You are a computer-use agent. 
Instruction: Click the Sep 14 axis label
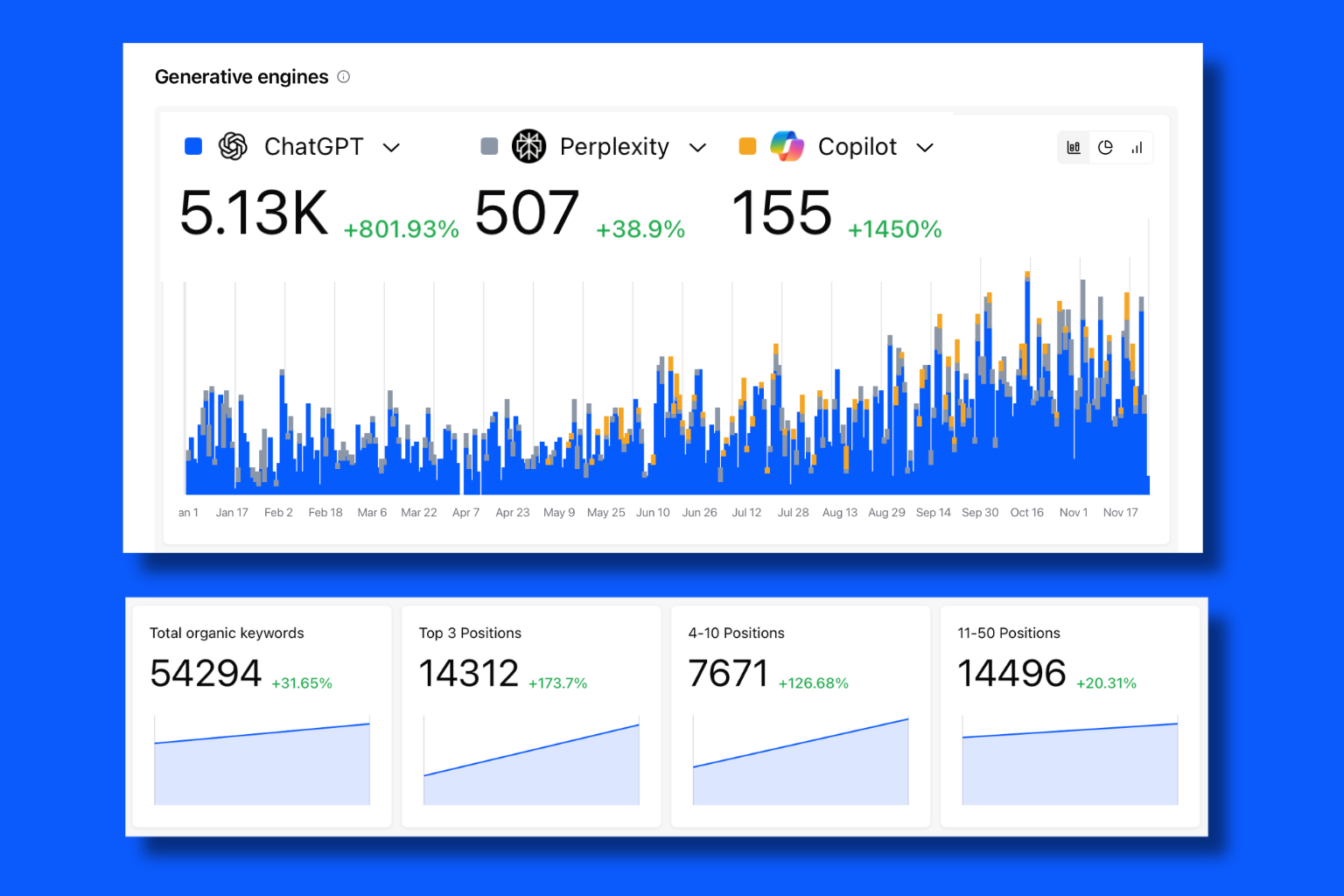point(934,513)
